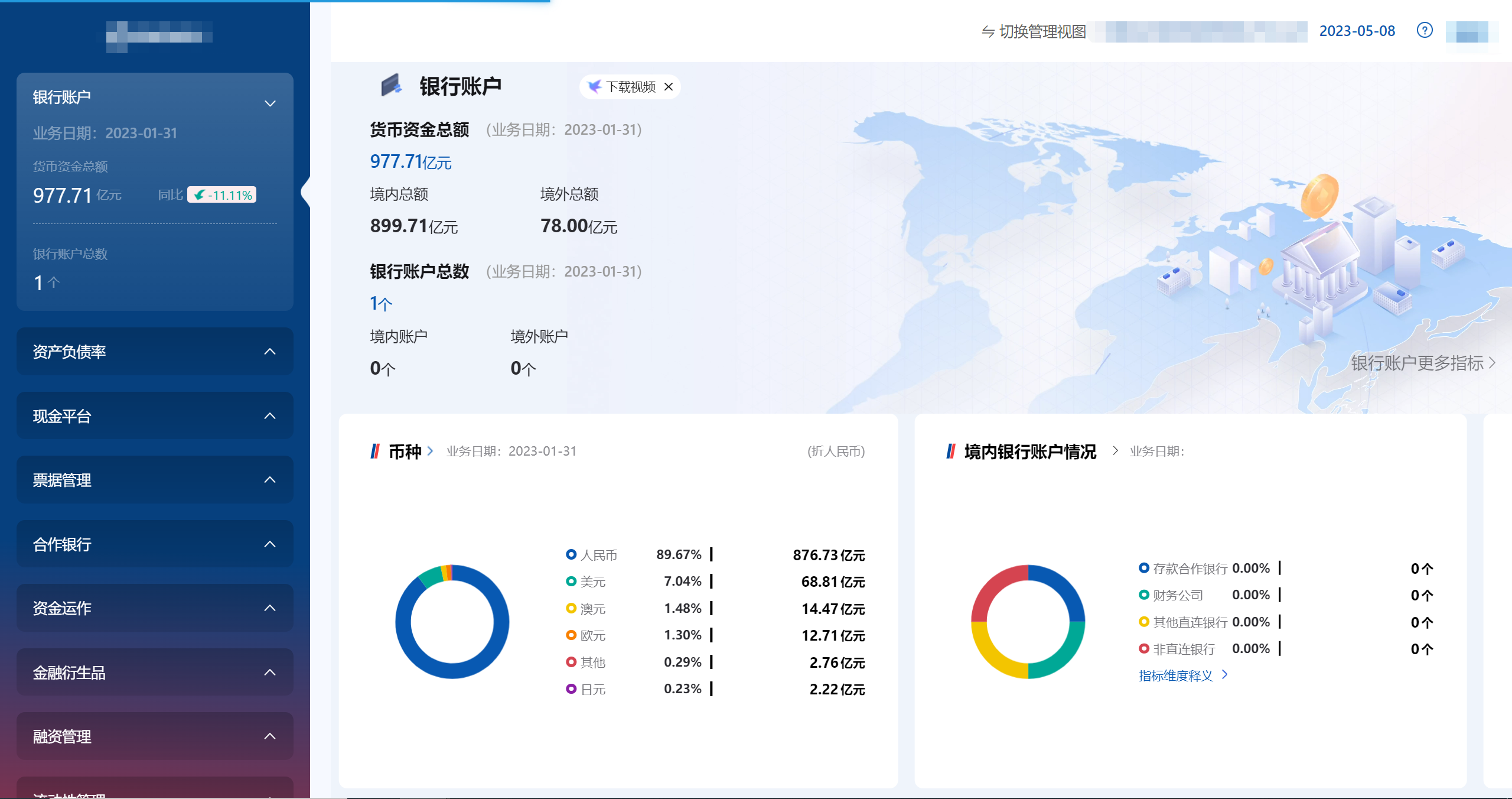Viewport: 1512px width, 799px height.
Task: Click the 金融衍生品 menu label
Action: 69,673
